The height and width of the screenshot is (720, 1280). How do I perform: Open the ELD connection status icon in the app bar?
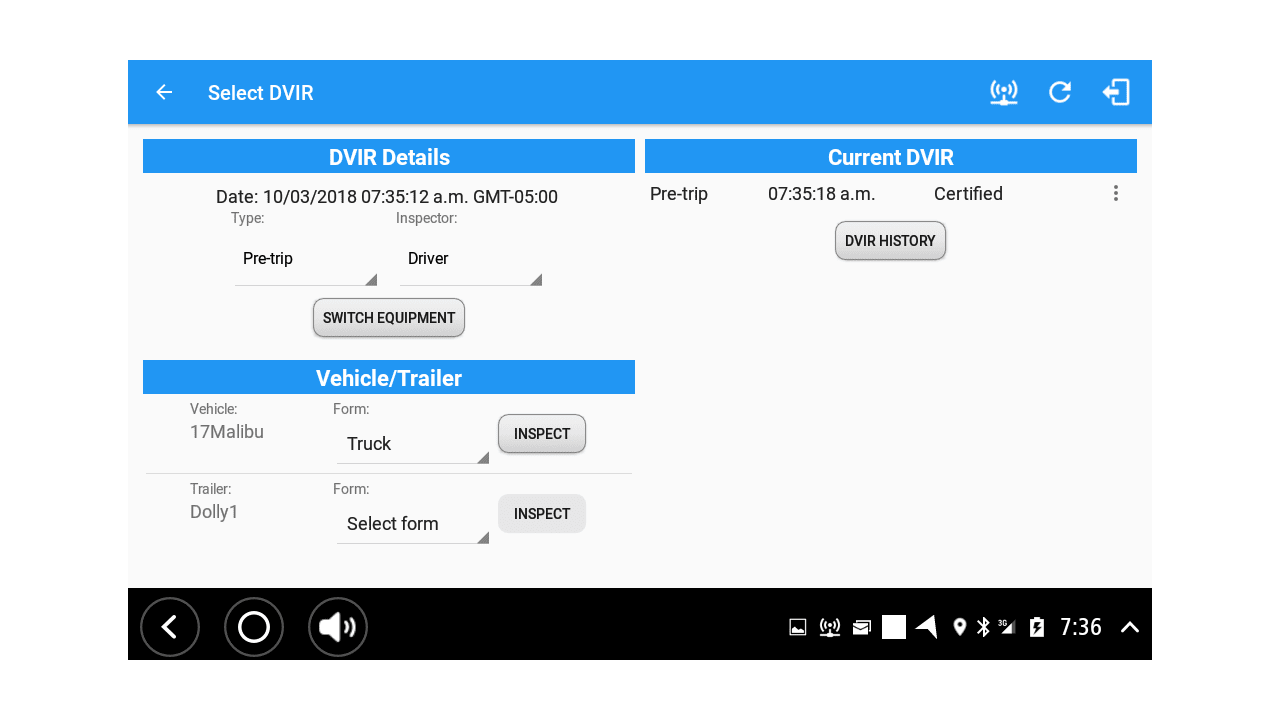tap(1004, 92)
